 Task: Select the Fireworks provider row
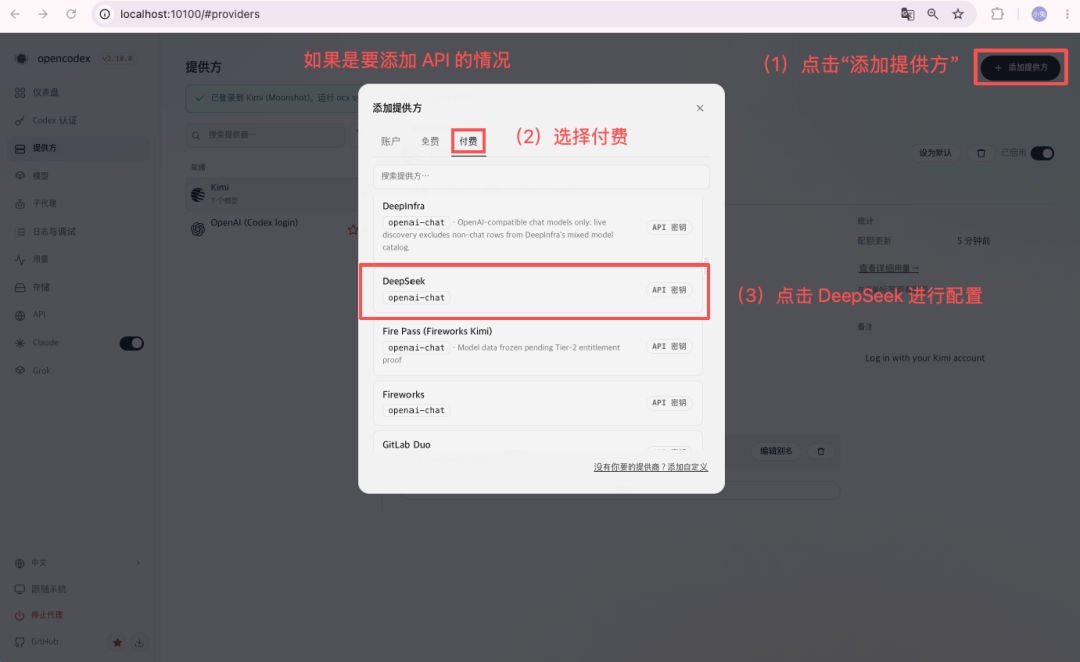click(x=538, y=402)
